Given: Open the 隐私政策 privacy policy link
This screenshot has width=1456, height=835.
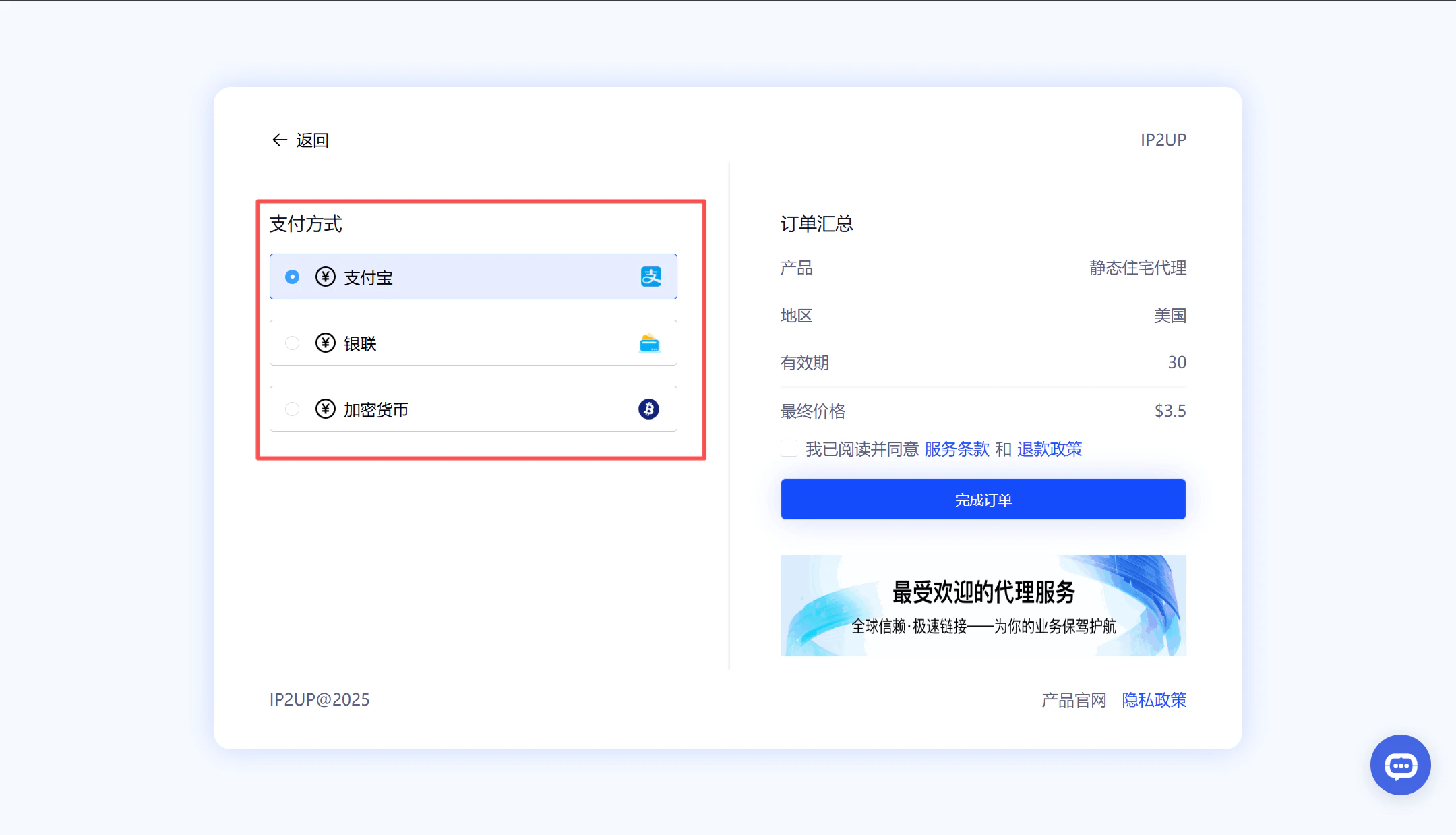Looking at the screenshot, I should tap(1153, 700).
